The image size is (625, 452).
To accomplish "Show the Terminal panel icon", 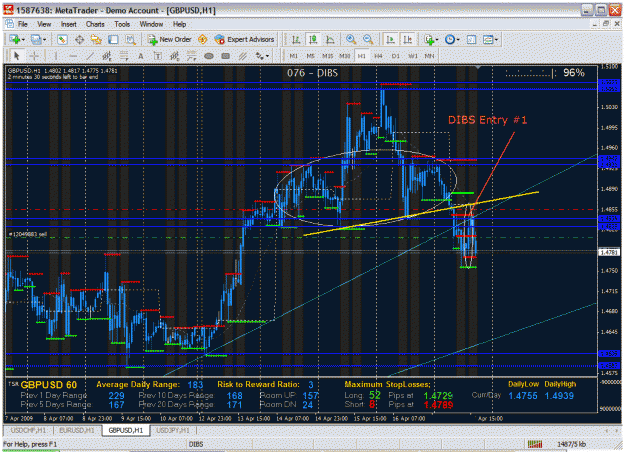I will pyautogui.click(x=113, y=39).
